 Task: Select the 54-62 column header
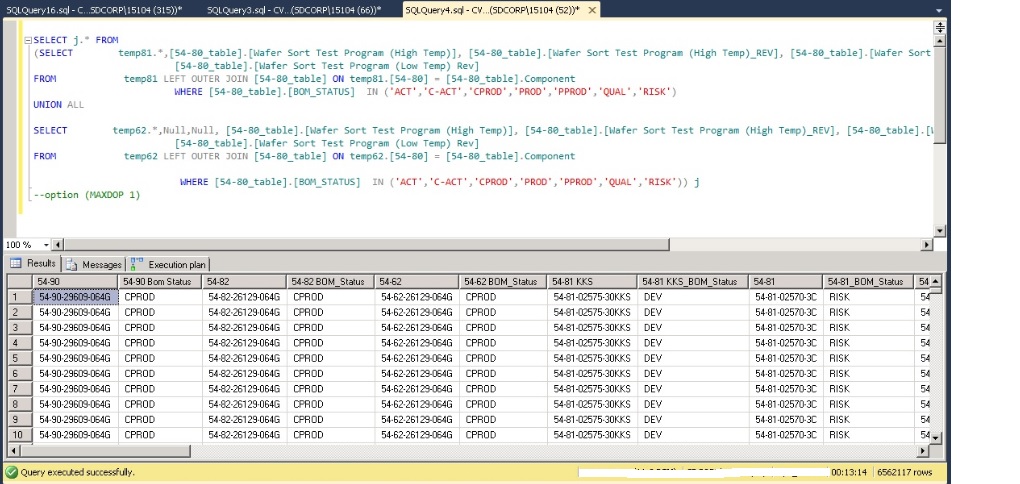[417, 282]
